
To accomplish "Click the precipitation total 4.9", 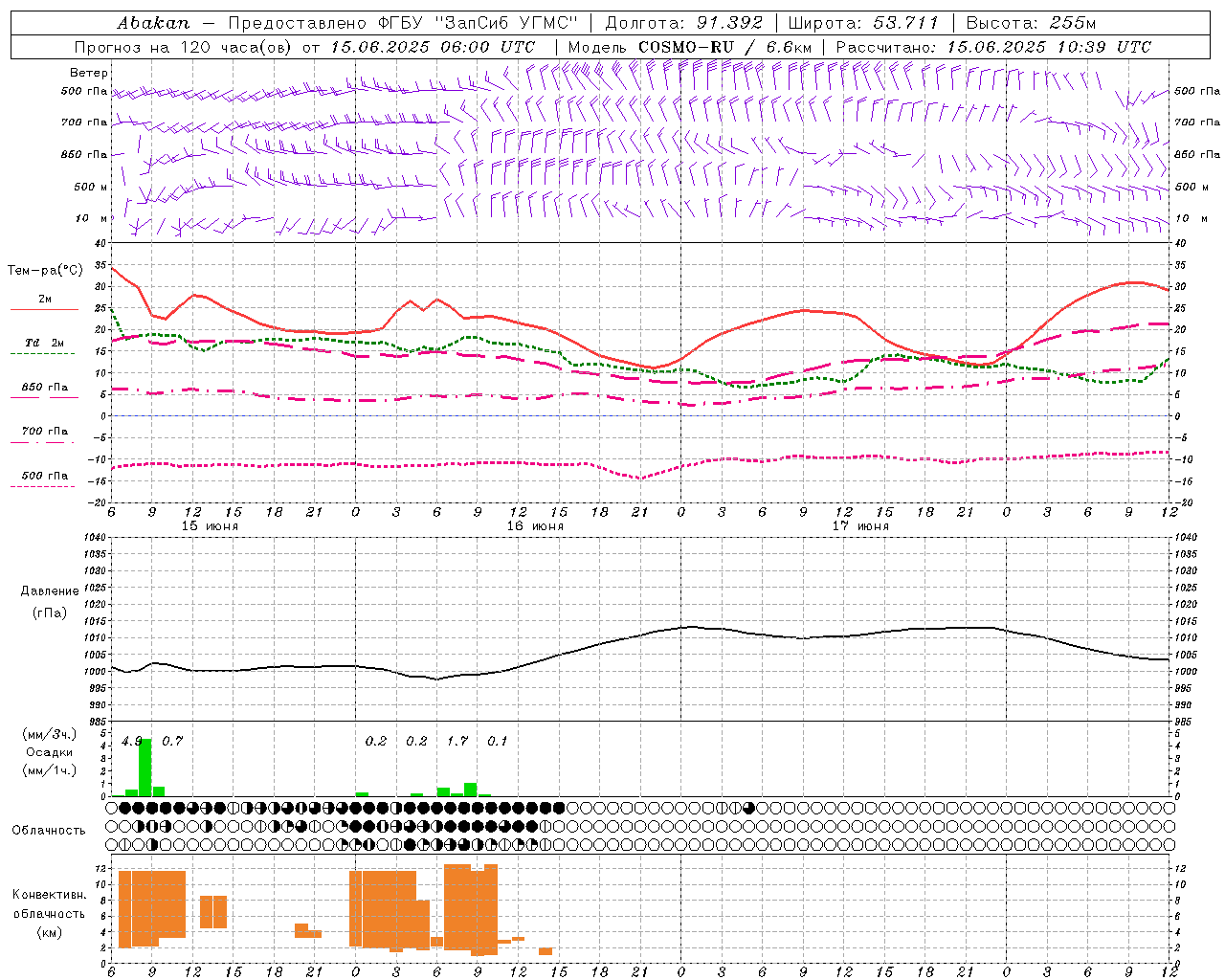I will pyautogui.click(x=132, y=742).
